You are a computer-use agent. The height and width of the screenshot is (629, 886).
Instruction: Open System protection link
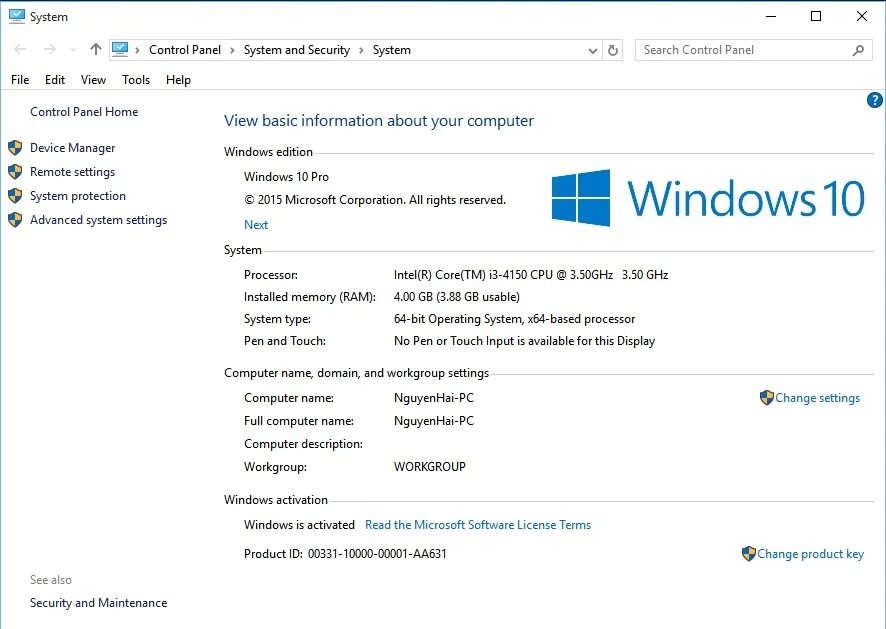click(x=78, y=196)
